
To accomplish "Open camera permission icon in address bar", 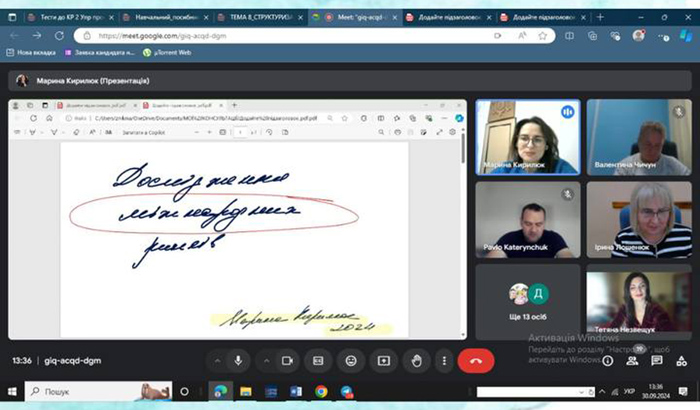I will click(497, 36).
